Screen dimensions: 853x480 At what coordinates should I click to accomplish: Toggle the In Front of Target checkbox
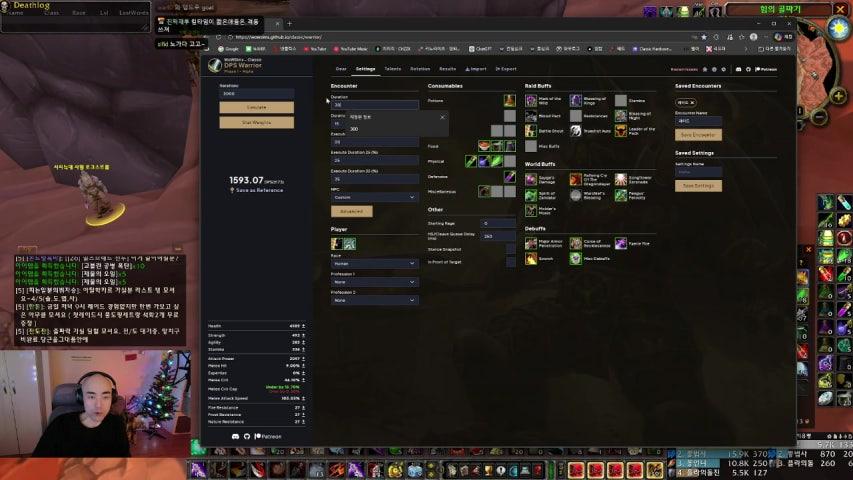pyautogui.click(x=510, y=261)
